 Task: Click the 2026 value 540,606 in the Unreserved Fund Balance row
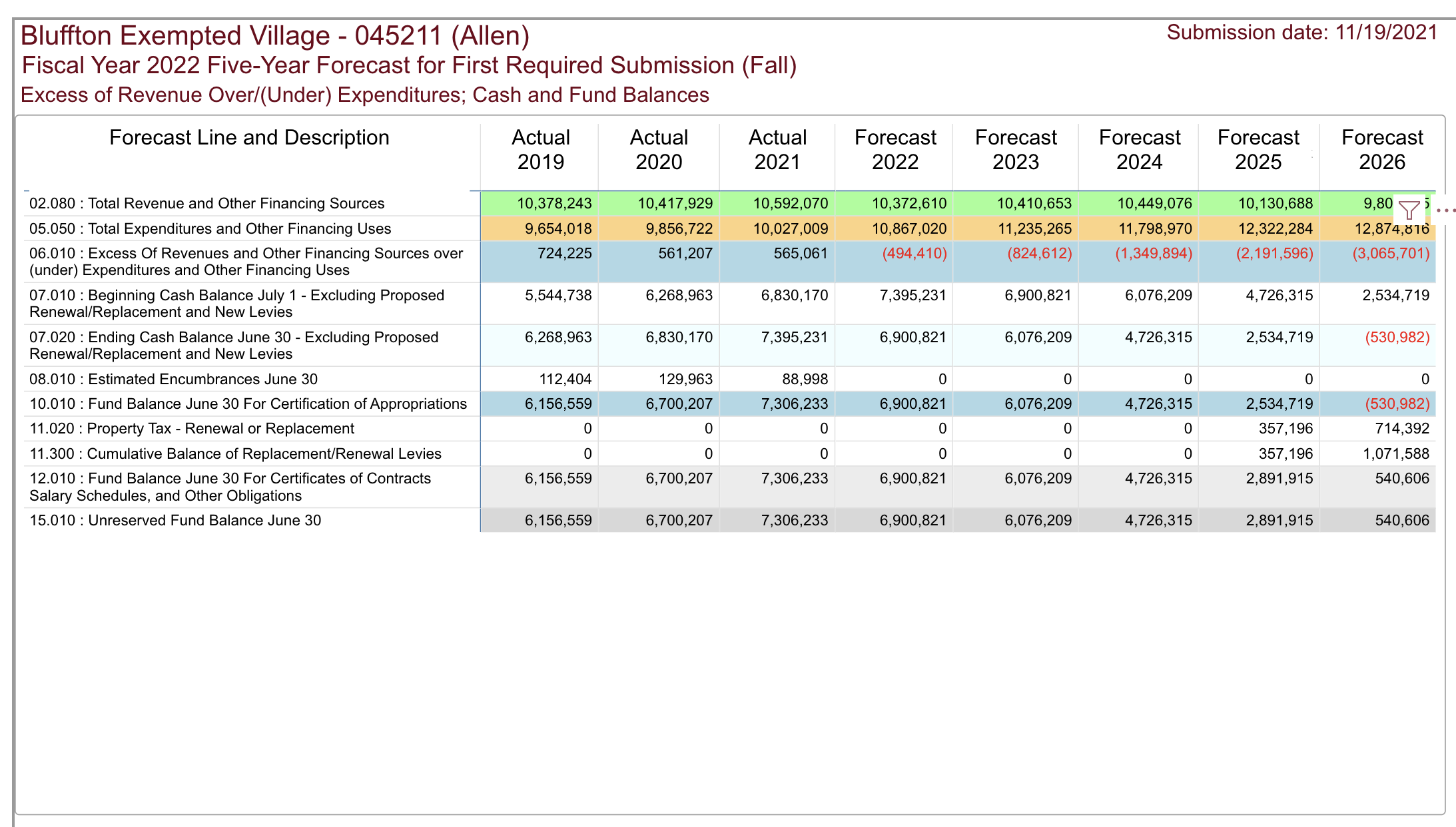pyautogui.click(x=1402, y=520)
